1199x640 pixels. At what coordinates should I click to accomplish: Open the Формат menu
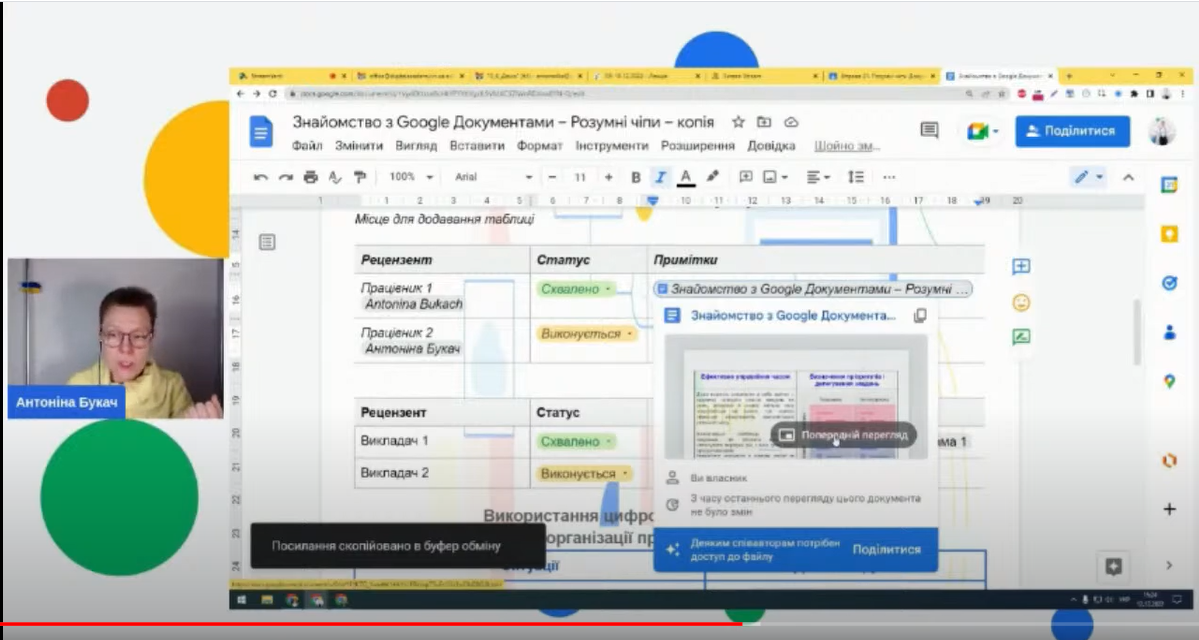(x=540, y=145)
